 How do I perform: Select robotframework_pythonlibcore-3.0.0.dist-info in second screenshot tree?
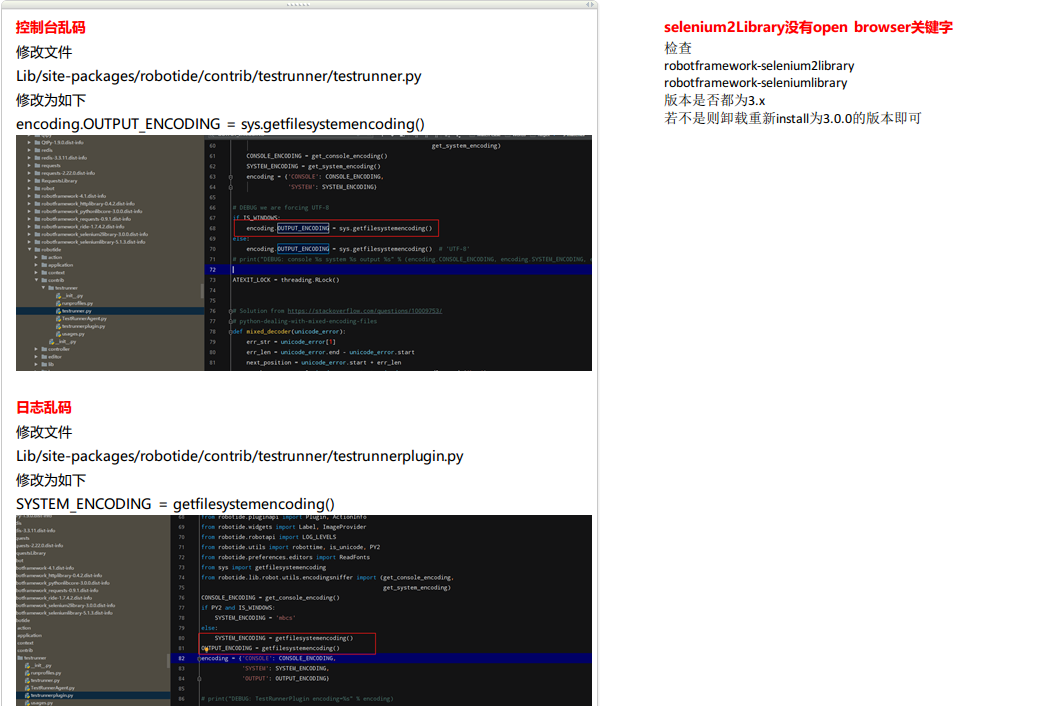[63, 583]
